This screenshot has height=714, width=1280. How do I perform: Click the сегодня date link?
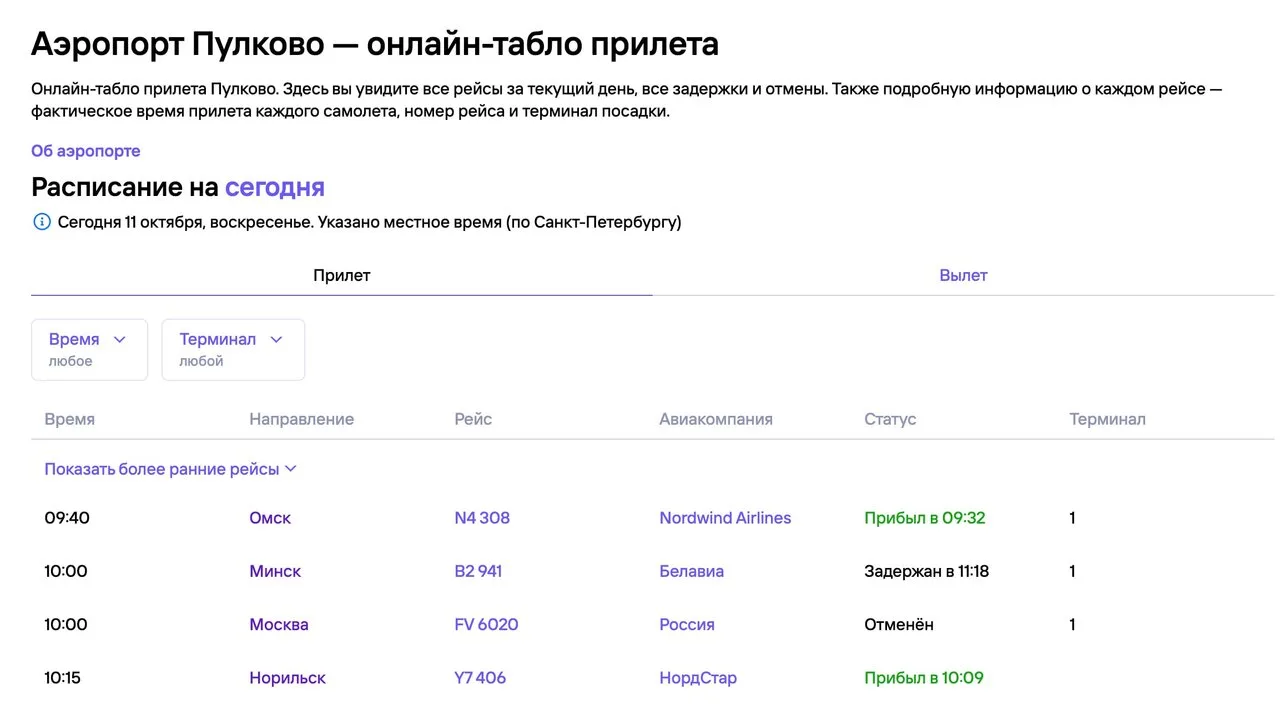point(275,187)
